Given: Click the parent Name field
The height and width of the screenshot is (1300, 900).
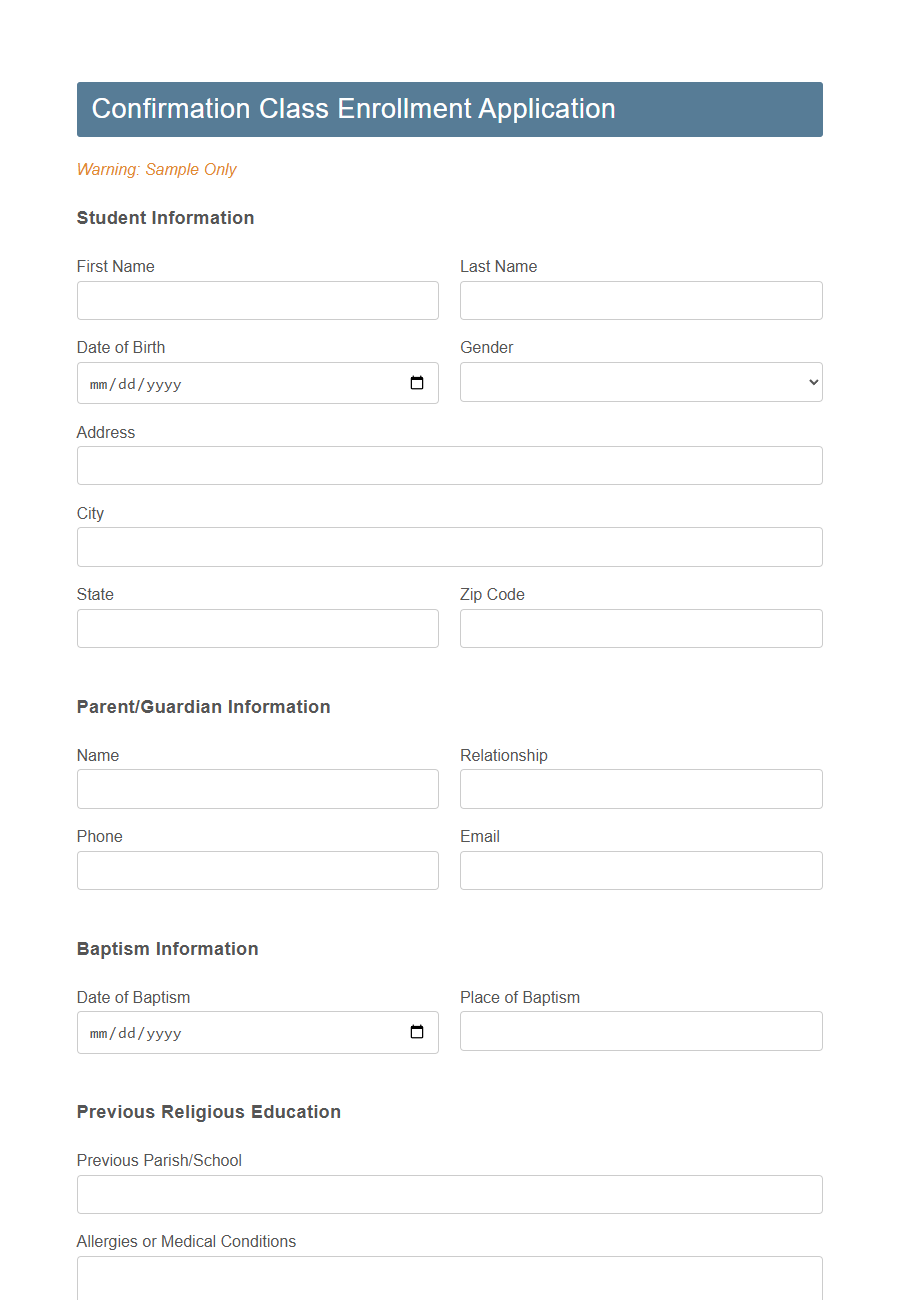Looking at the screenshot, I should click(257, 789).
